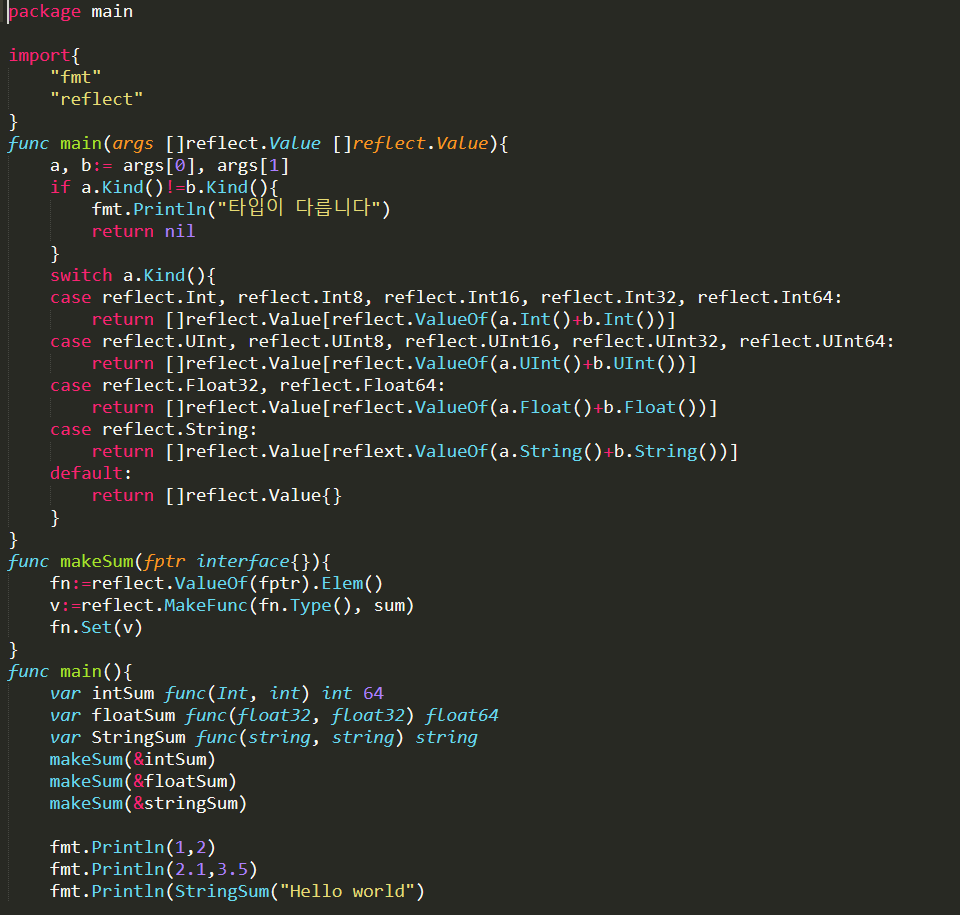Image resolution: width=960 pixels, height=915 pixels.
Task: Click the 'if' keyword
Action: pos(61,187)
